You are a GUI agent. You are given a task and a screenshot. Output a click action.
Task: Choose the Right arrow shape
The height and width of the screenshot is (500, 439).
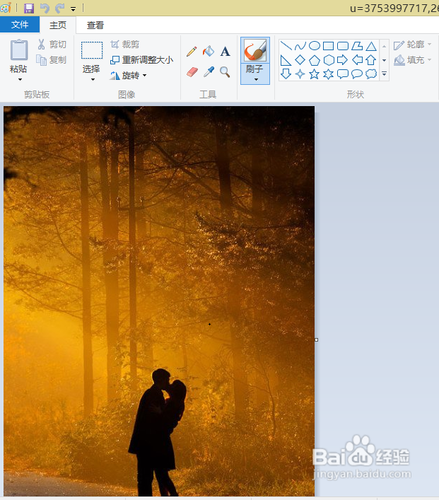[x=343, y=60]
